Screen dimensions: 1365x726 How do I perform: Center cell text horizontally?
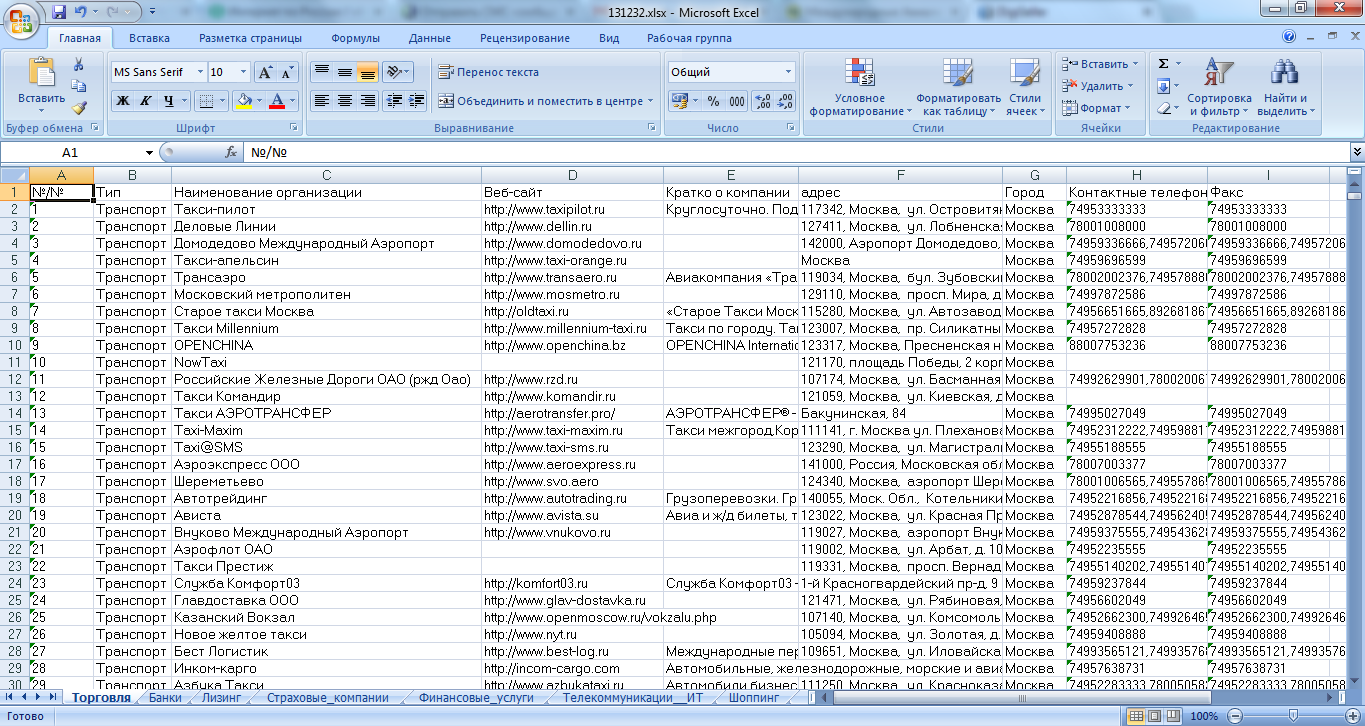point(345,101)
